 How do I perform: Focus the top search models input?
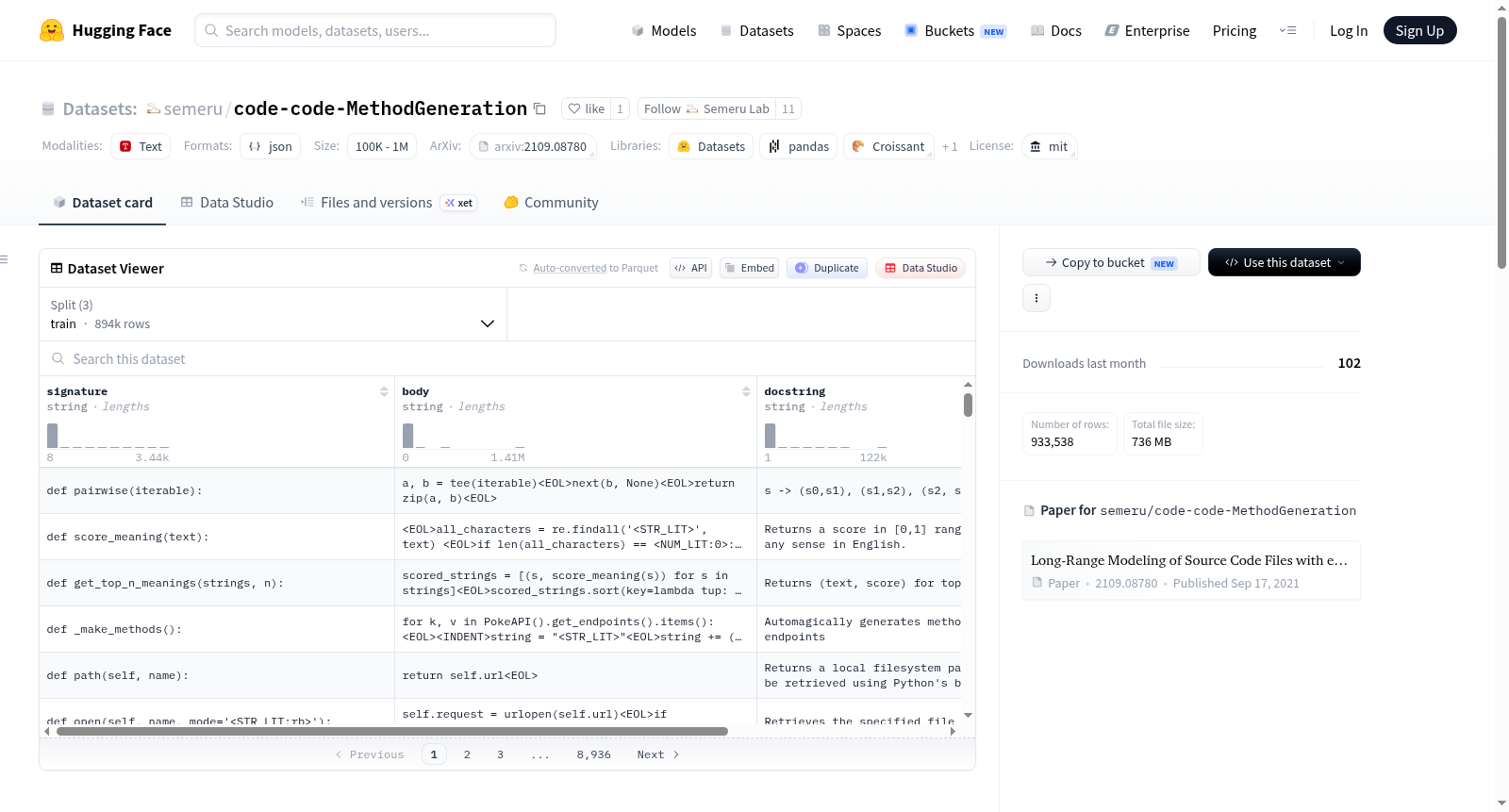375,30
